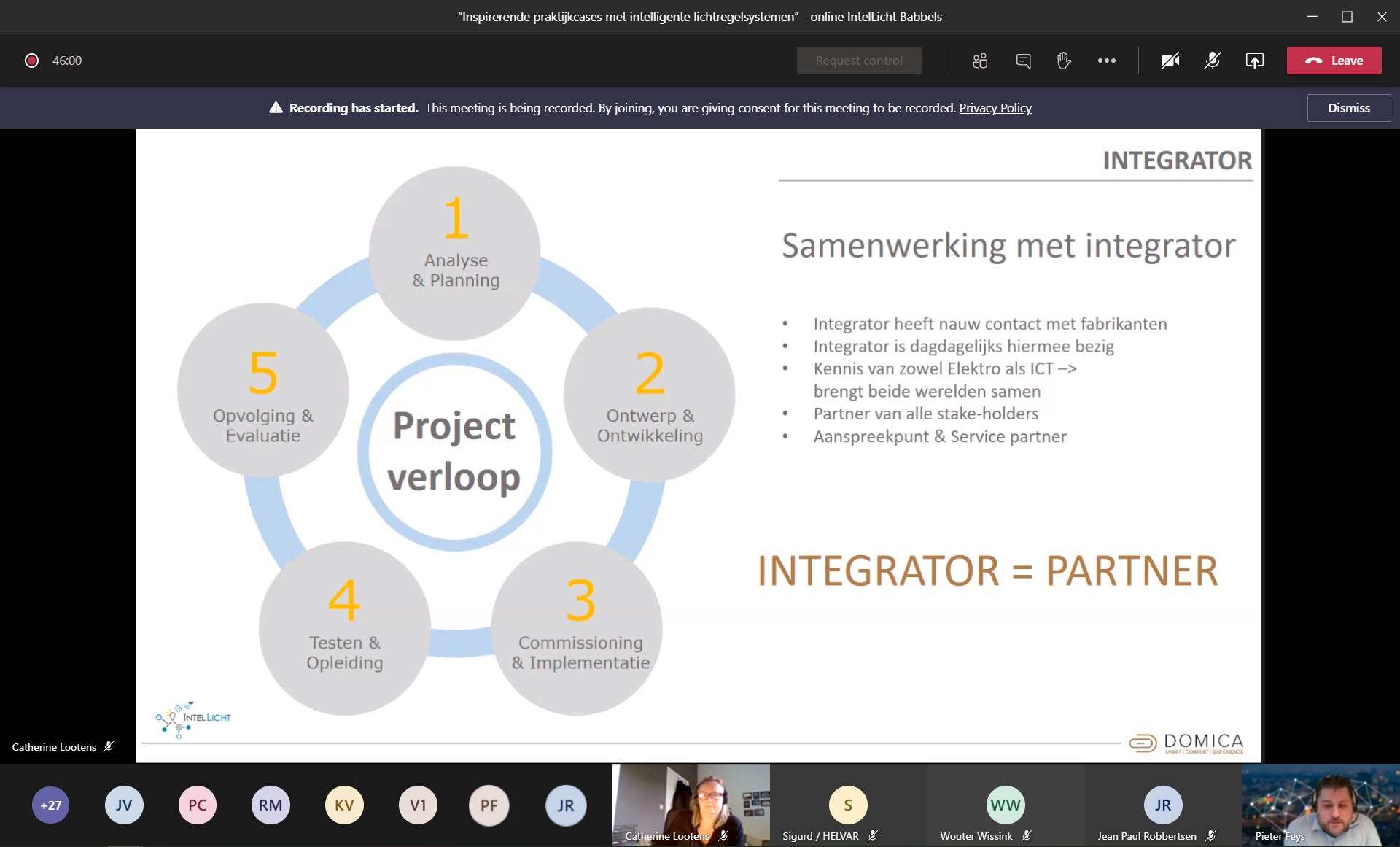The width and height of the screenshot is (1400, 847).
Task: Open the participants panel icon
Action: pyautogui.click(x=980, y=61)
